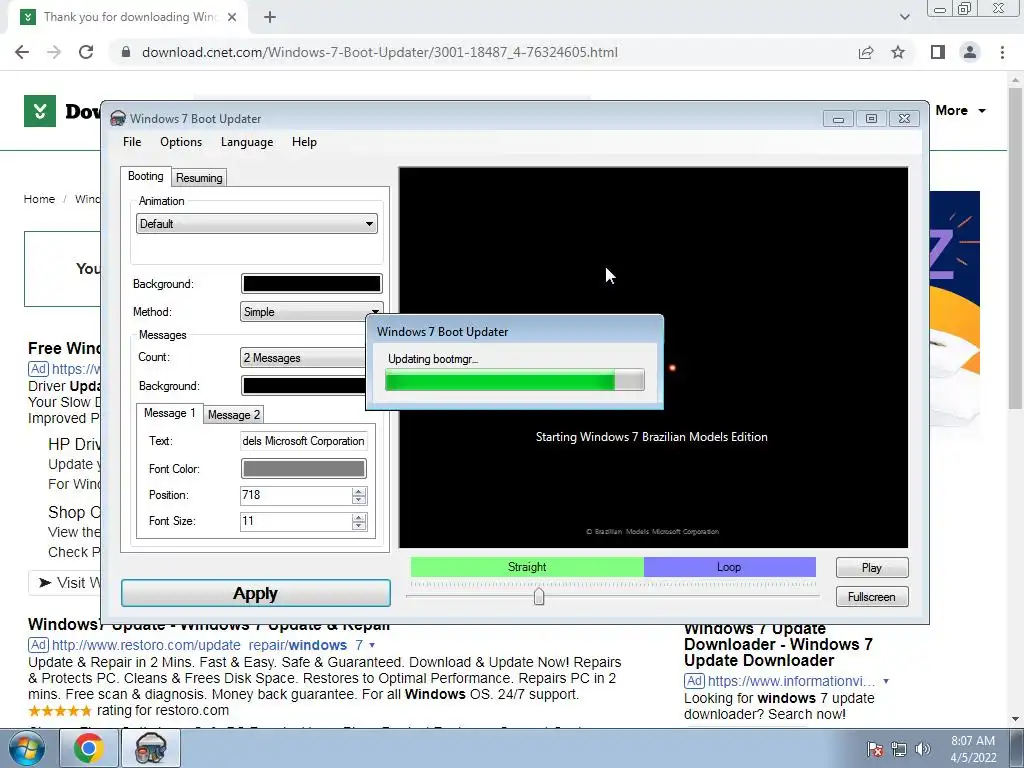Open the File menu
The height and width of the screenshot is (768, 1024).
click(132, 142)
